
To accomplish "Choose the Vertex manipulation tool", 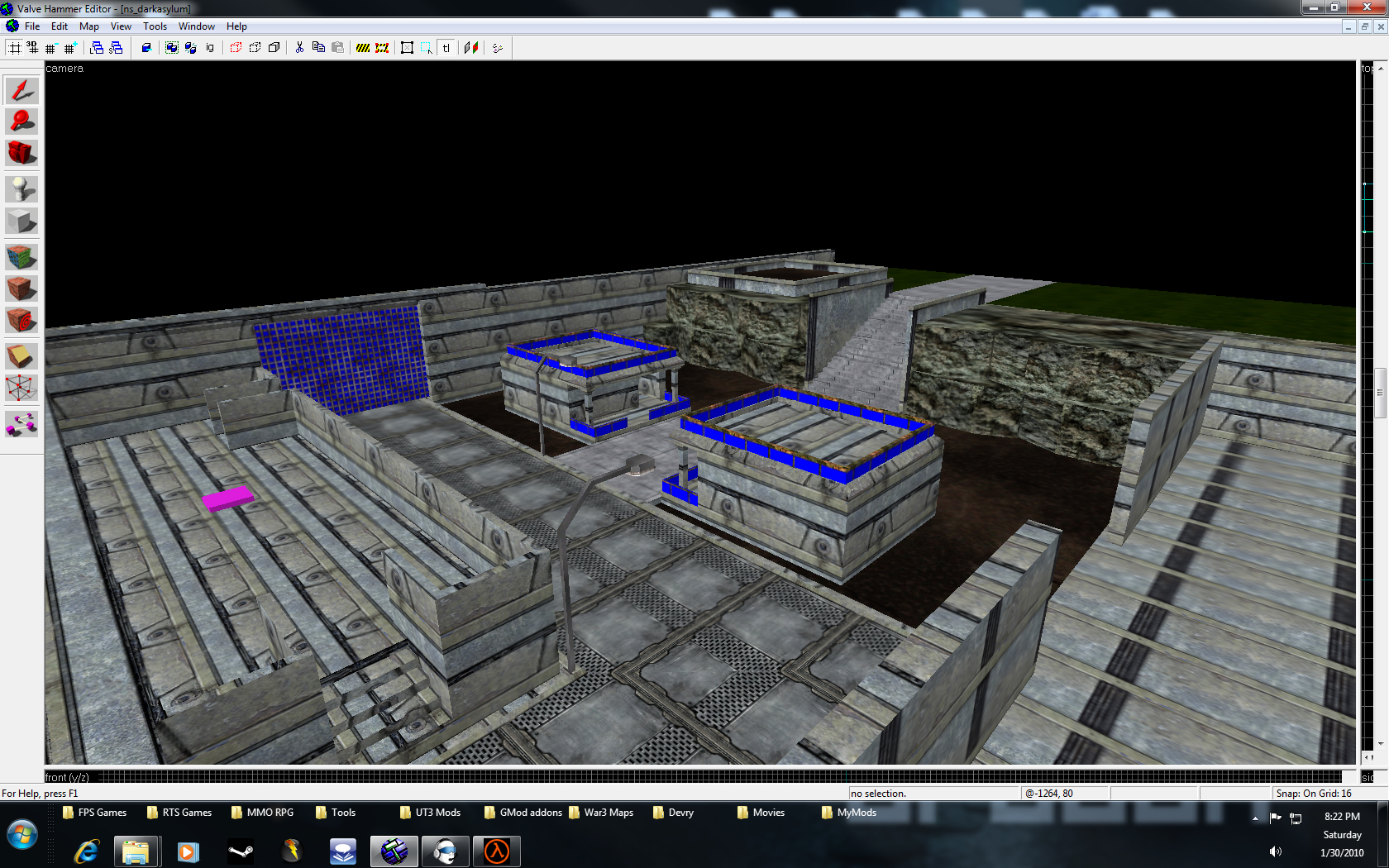I will click(x=21, y=388).
